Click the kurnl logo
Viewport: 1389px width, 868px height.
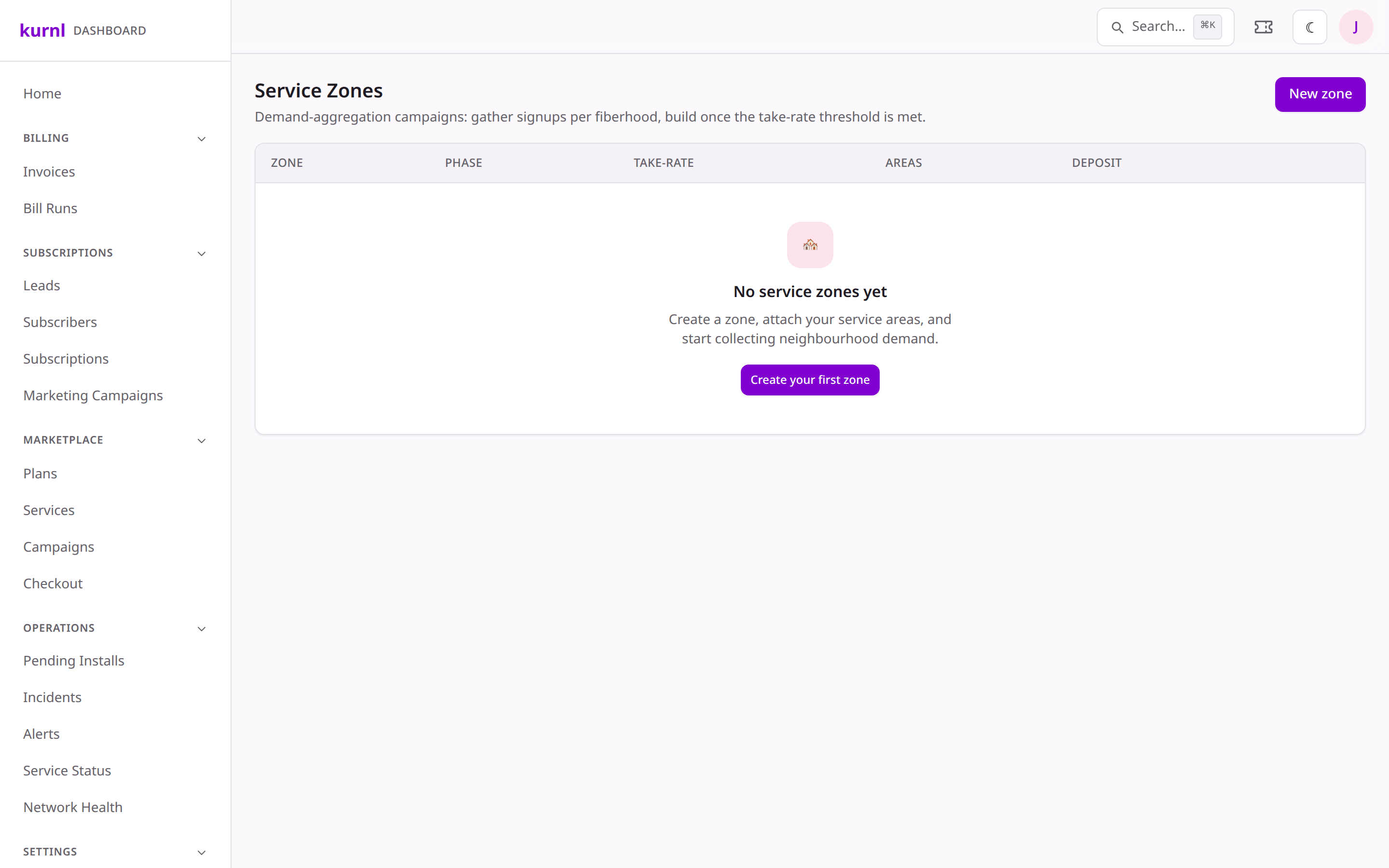pos(42,30)
